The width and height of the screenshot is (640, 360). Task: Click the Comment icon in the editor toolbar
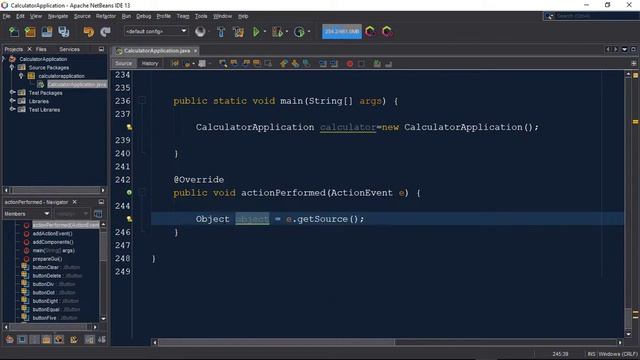[377, 64]
